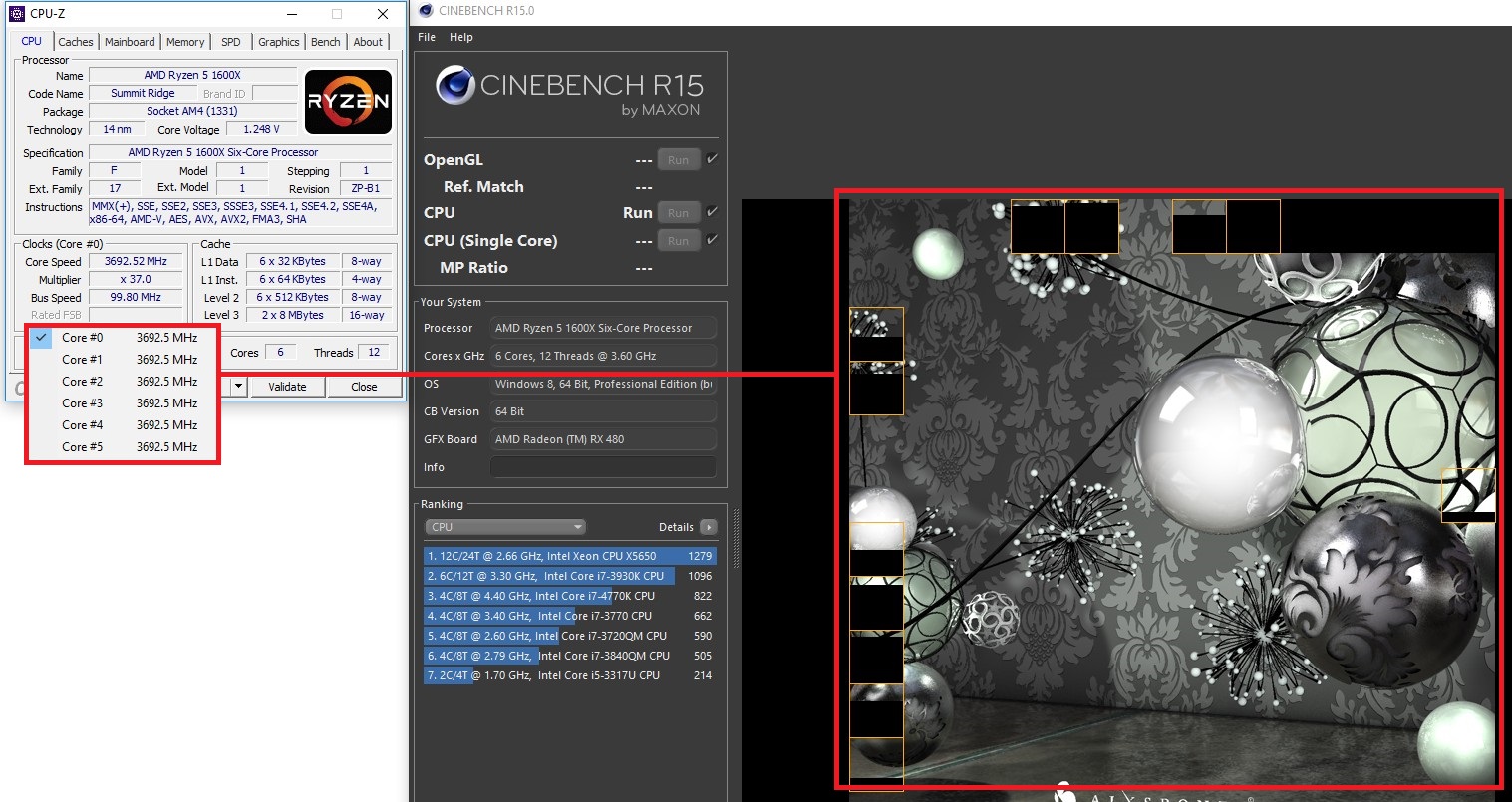Click the Info text field
The height and width of the screenshot is (802, 1512).
pos(603,467)
